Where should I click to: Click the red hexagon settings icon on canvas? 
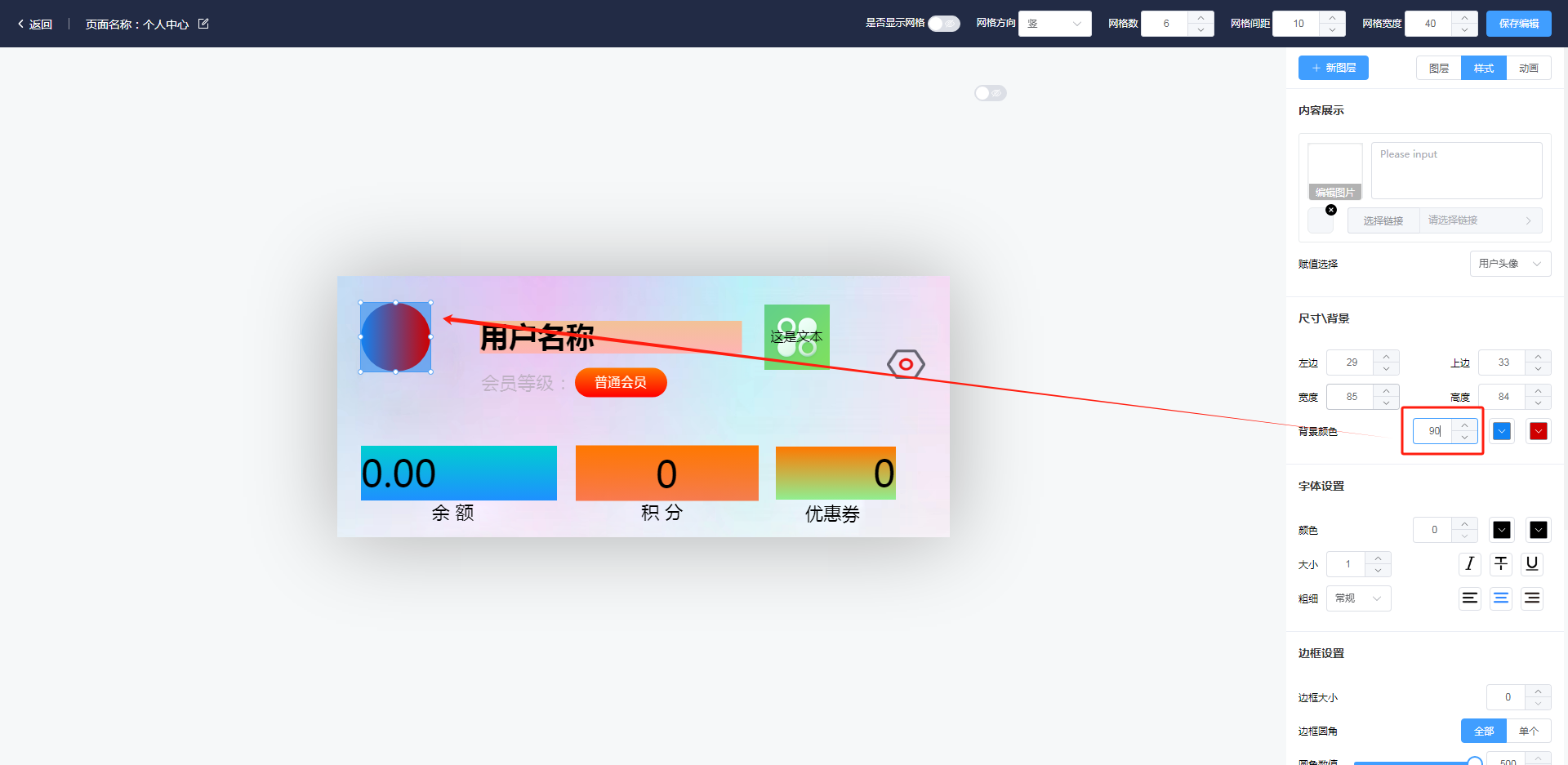coord(906,364)
